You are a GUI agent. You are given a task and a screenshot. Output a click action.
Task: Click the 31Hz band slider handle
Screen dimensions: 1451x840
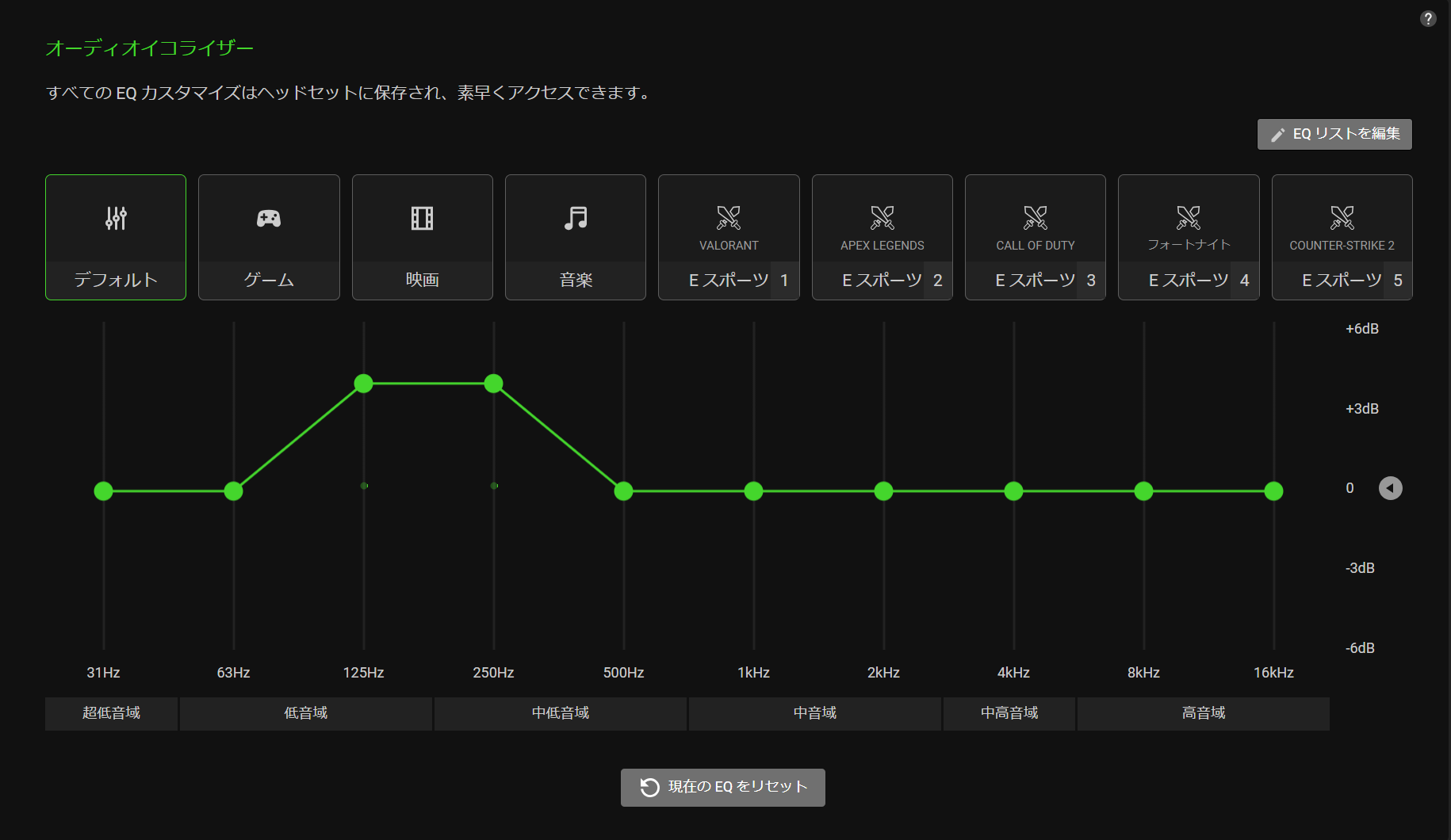104,491
